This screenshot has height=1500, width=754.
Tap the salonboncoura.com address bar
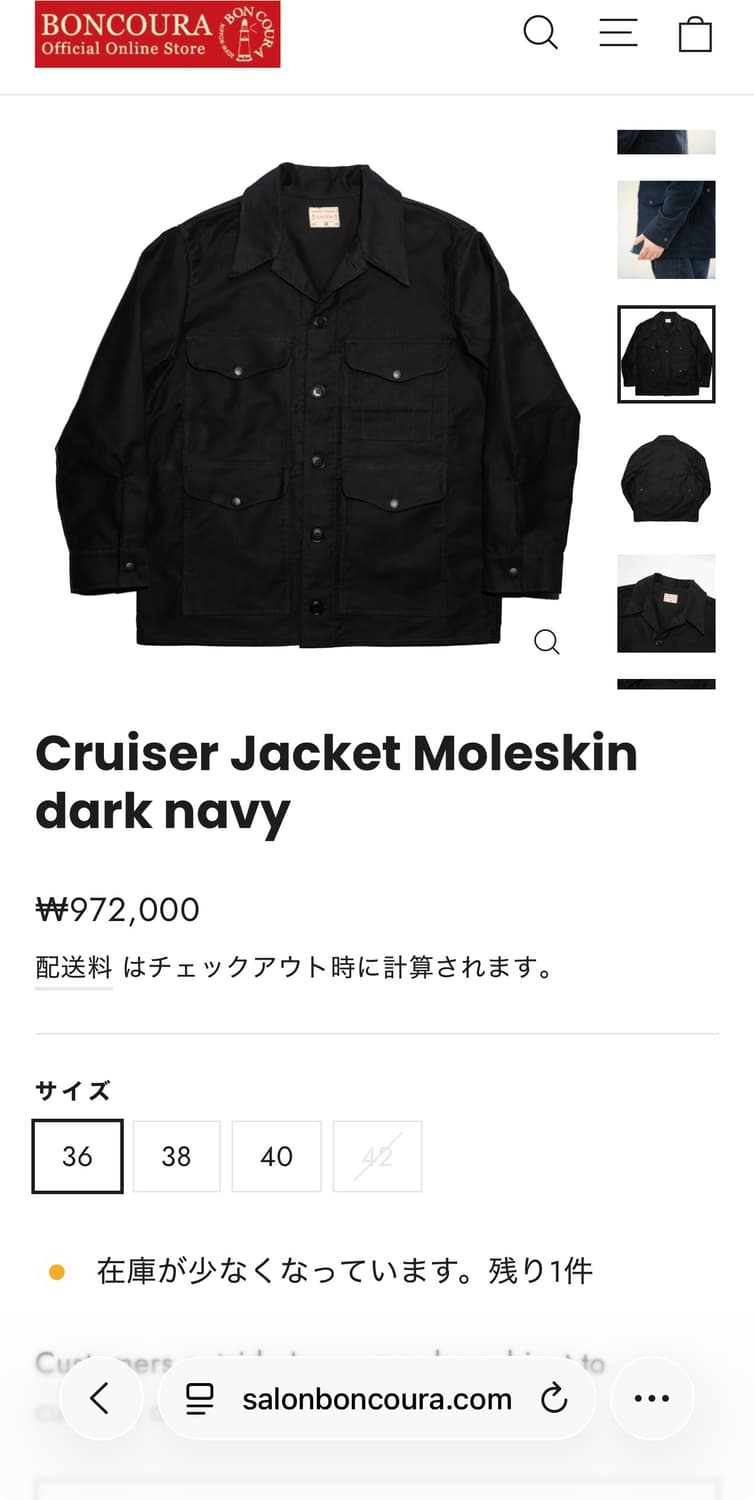coord(377,1398)
